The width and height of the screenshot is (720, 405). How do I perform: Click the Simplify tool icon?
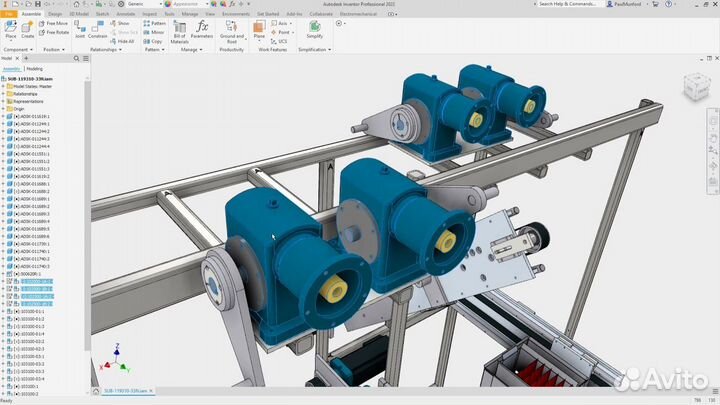(315, 28)
